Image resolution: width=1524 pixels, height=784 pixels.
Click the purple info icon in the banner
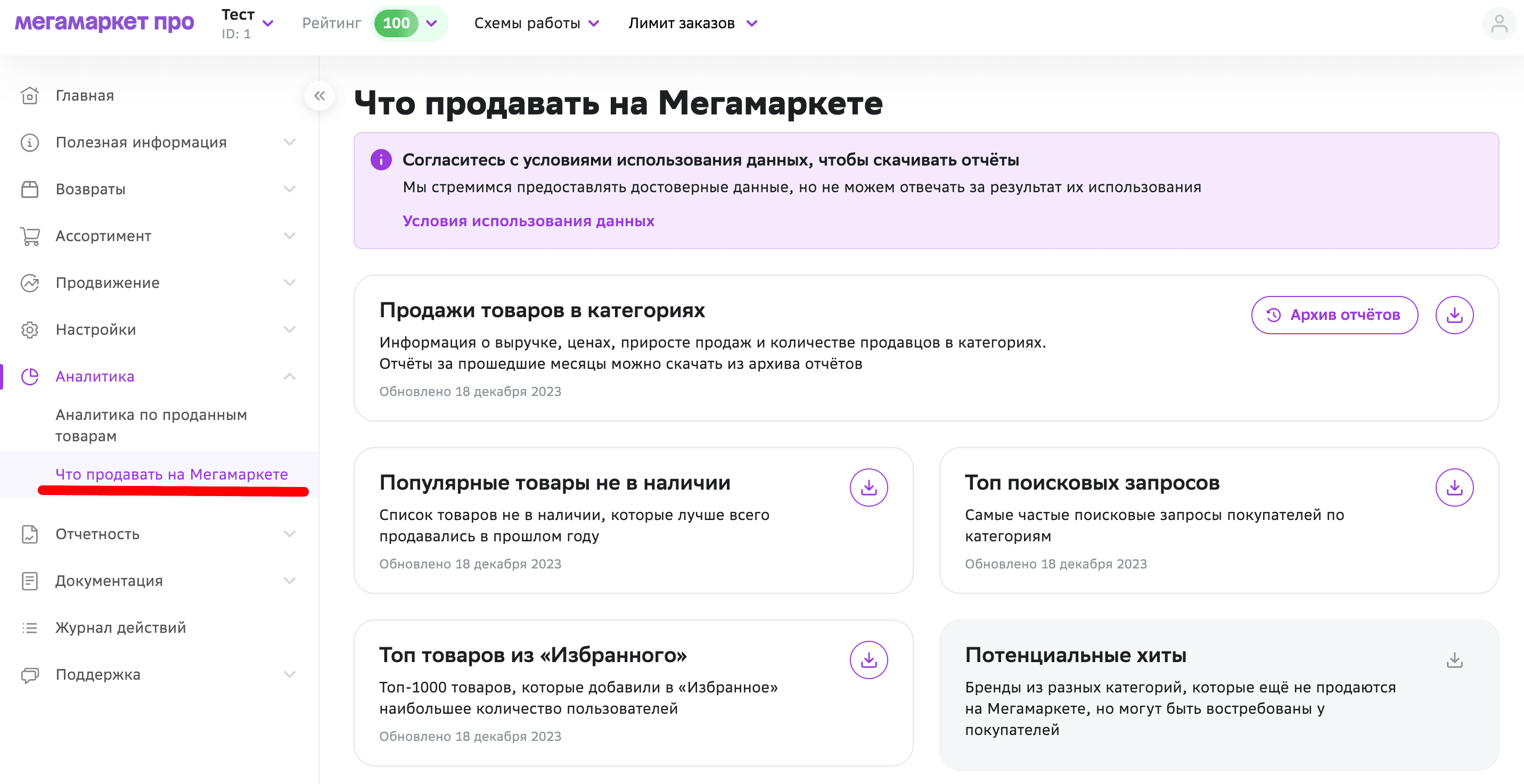click(381, 160)
